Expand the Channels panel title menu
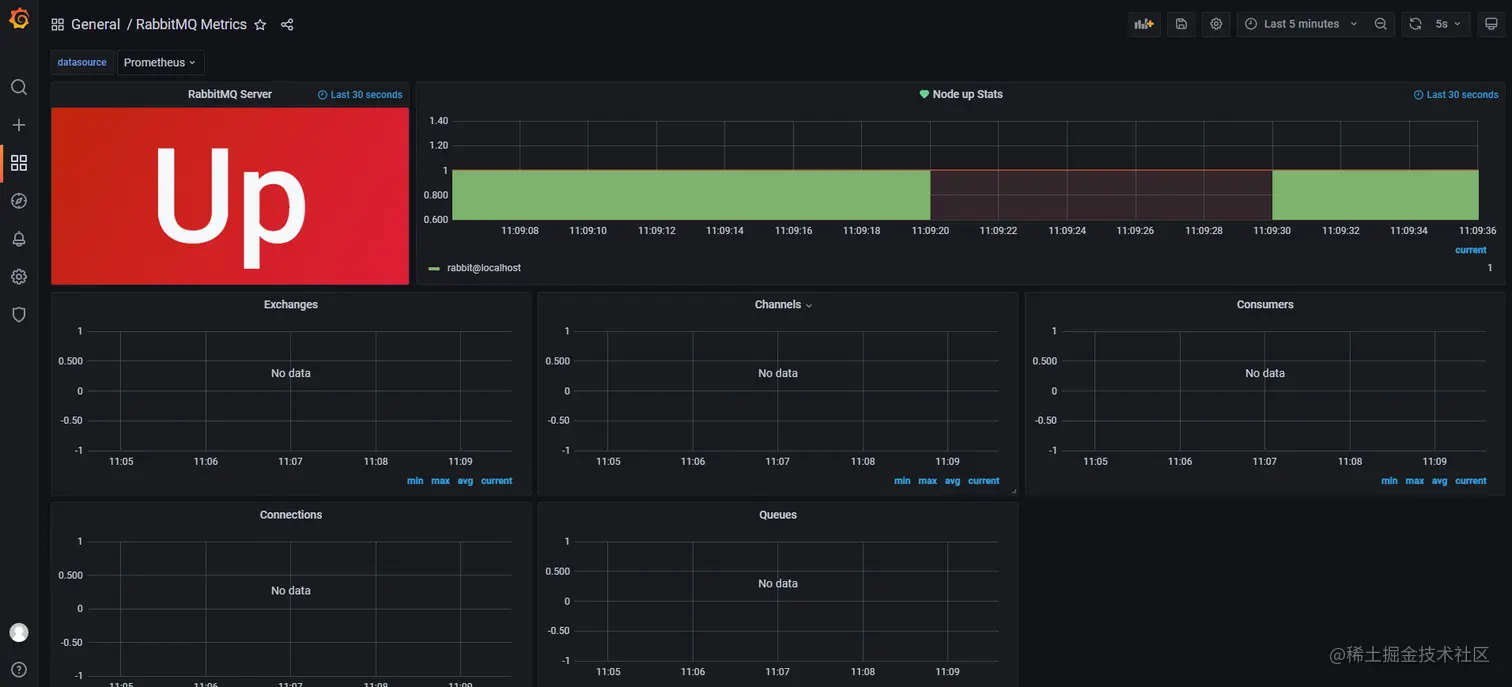This screenshot has height=687, width=1512. tap(783, 305)
